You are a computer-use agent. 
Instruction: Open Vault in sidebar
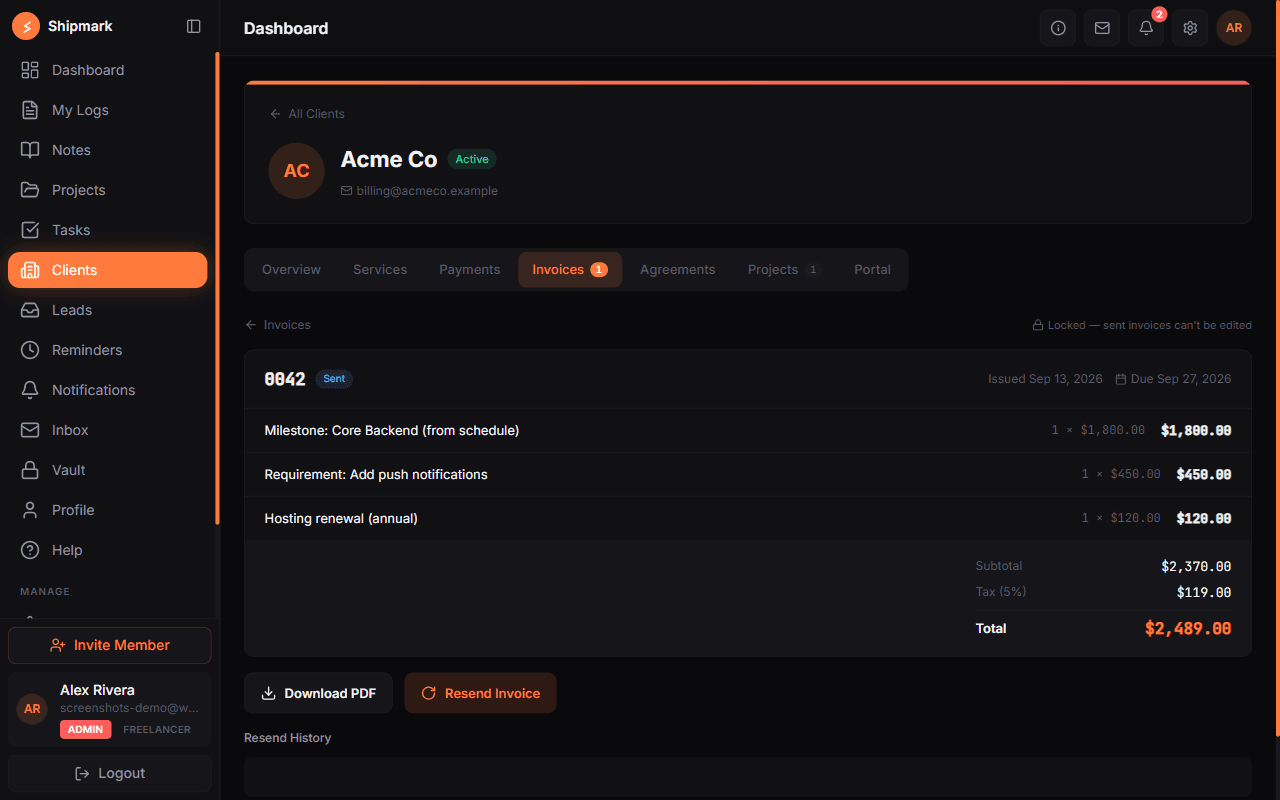(x=108, y=470)
